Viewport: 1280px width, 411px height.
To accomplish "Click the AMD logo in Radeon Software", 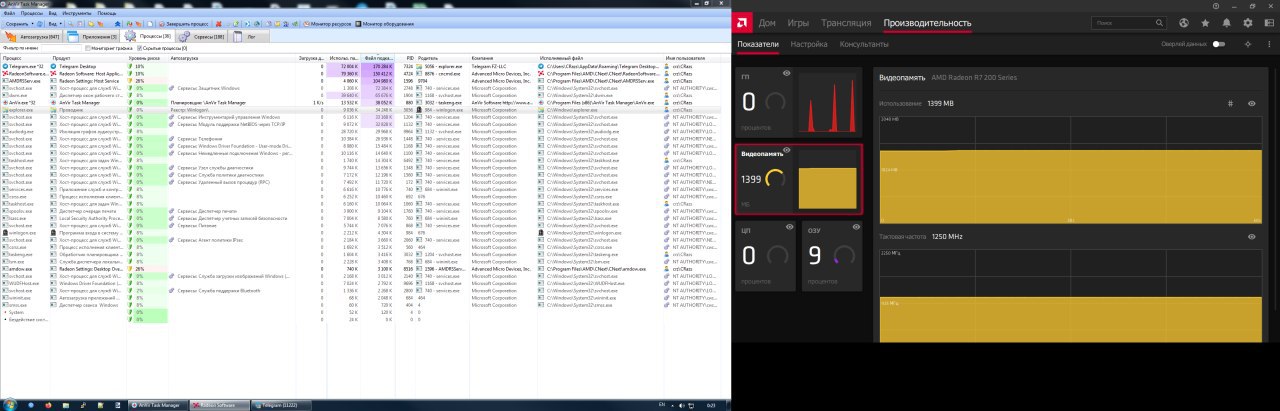I will (744, 21).
